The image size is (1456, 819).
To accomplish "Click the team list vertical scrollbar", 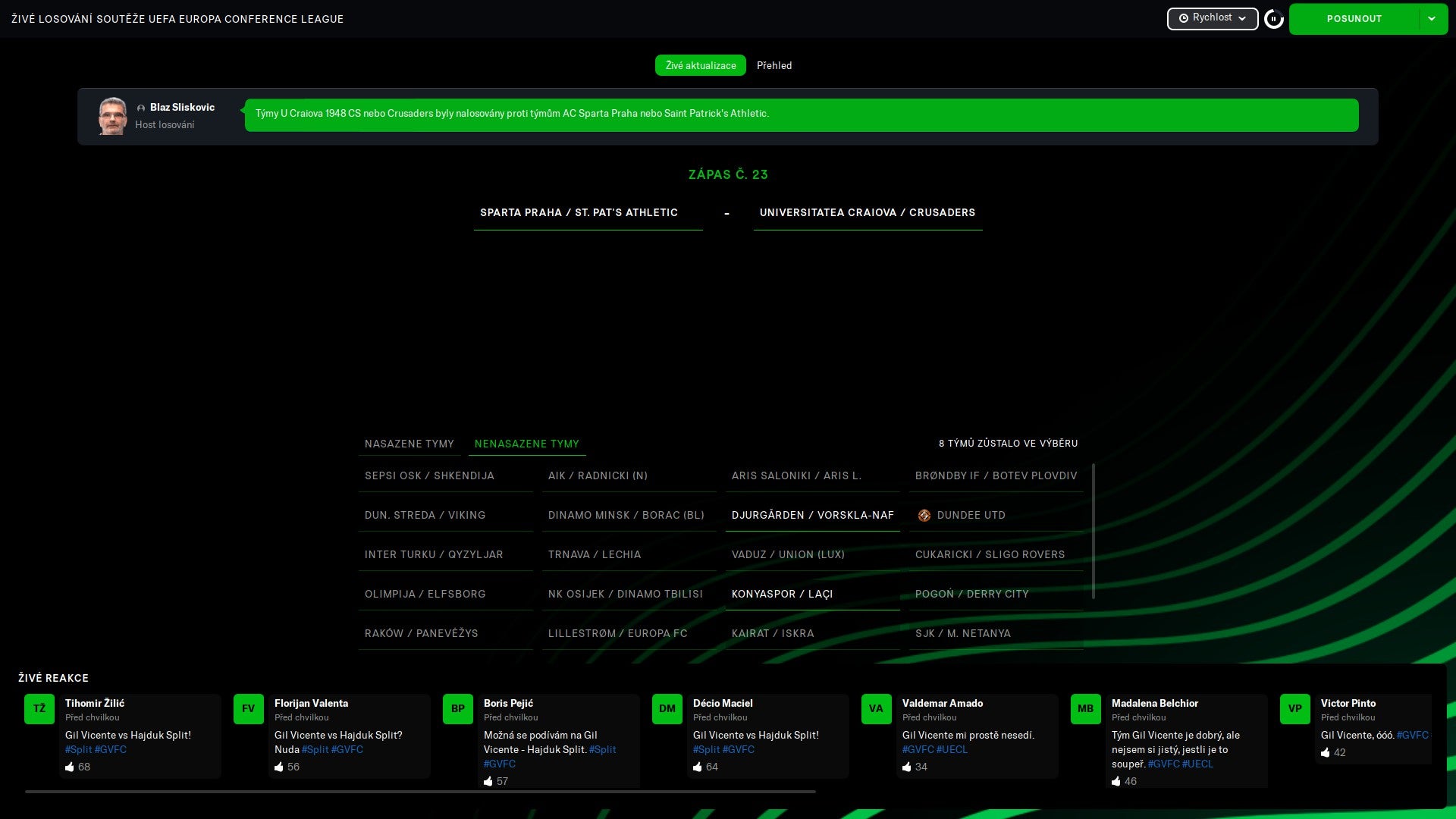I will [1093, 531].
